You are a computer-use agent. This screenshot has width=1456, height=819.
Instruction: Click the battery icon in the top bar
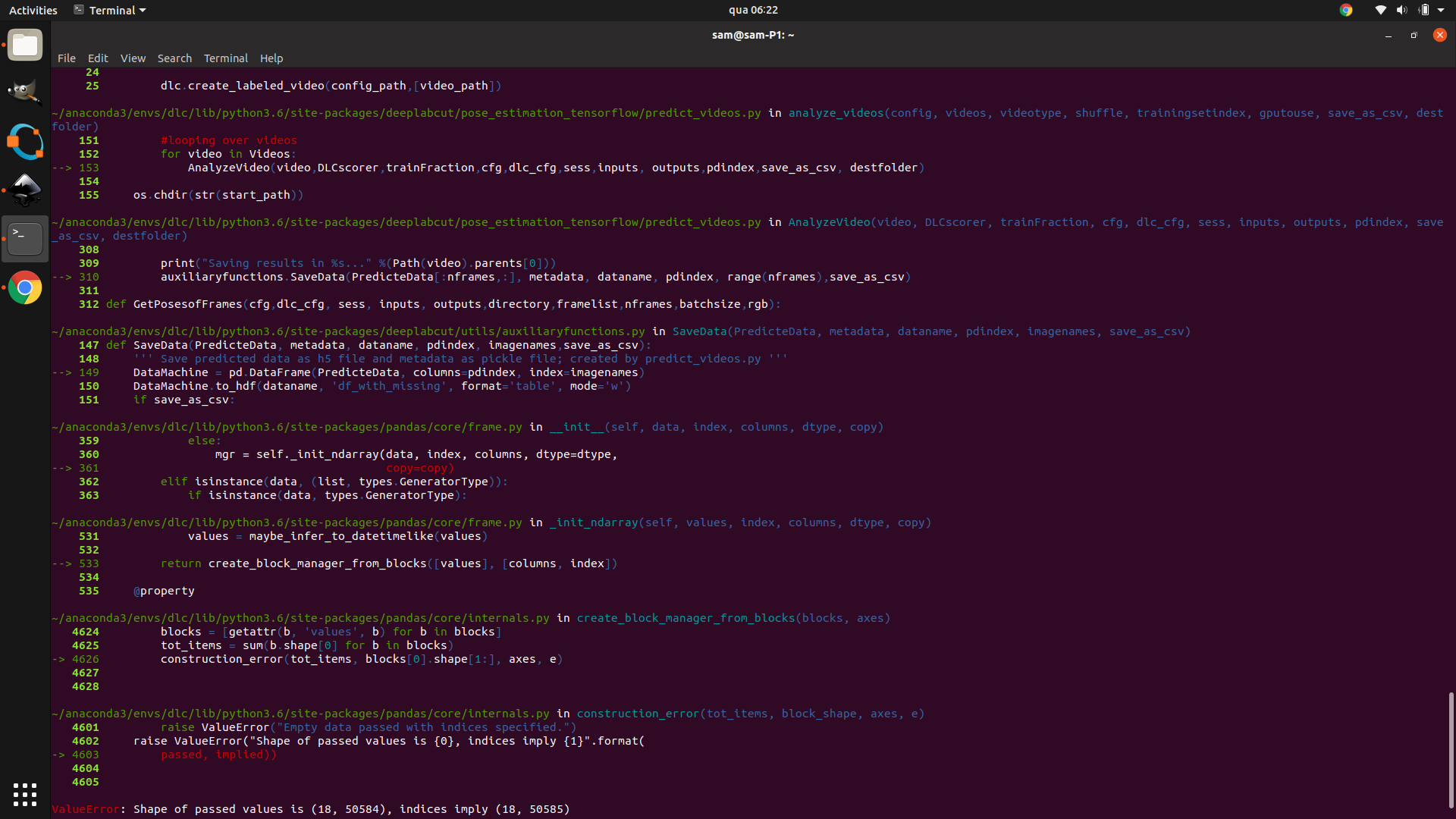coord(1424,10)
